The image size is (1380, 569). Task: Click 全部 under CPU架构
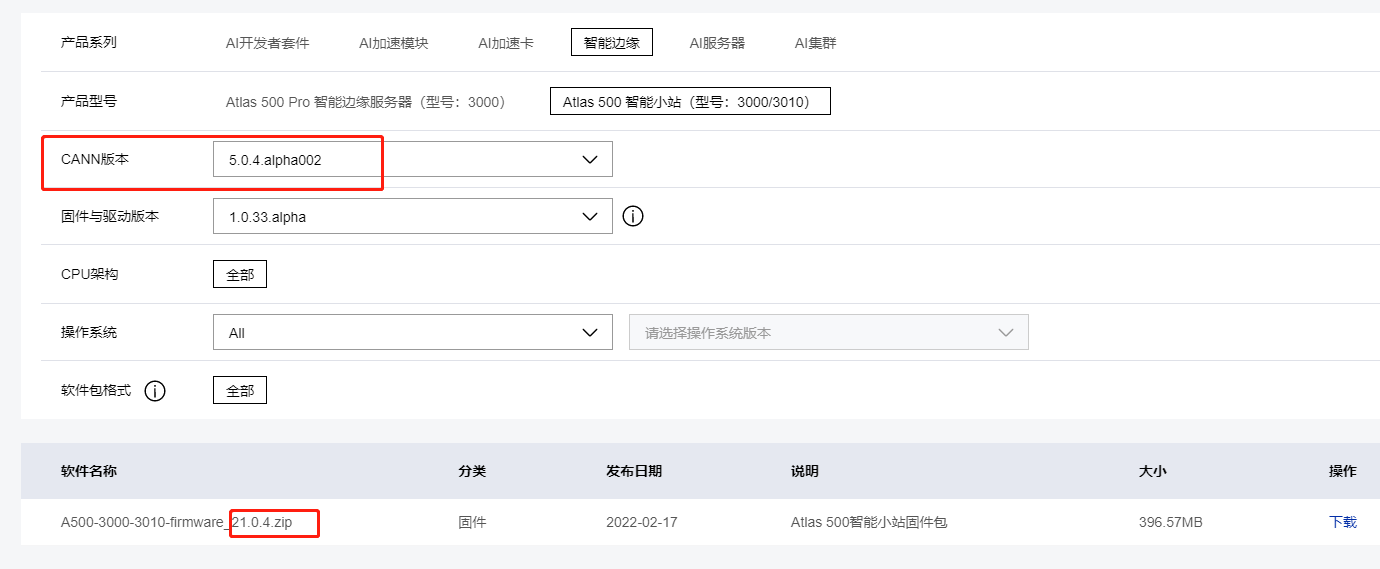point(240,275)
